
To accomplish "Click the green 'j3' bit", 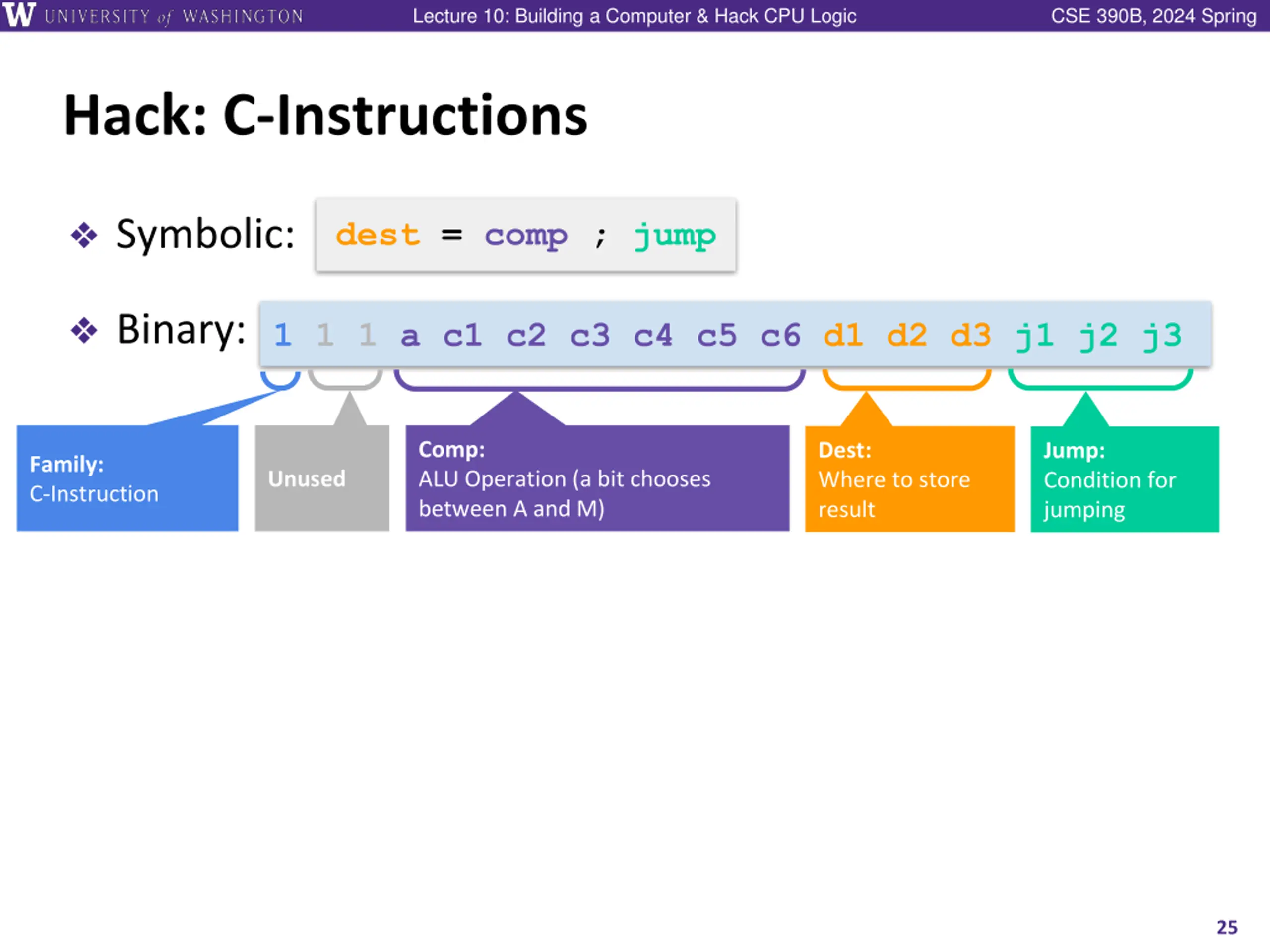I will coord(1162,337).
